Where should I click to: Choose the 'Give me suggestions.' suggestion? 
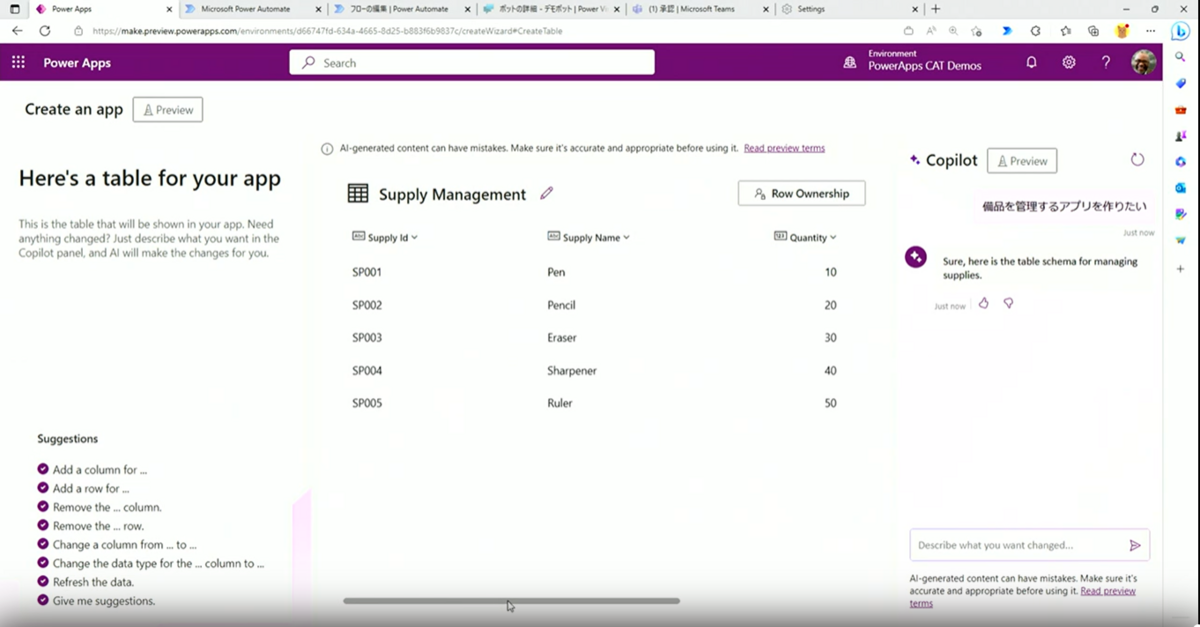click(104, 601)
